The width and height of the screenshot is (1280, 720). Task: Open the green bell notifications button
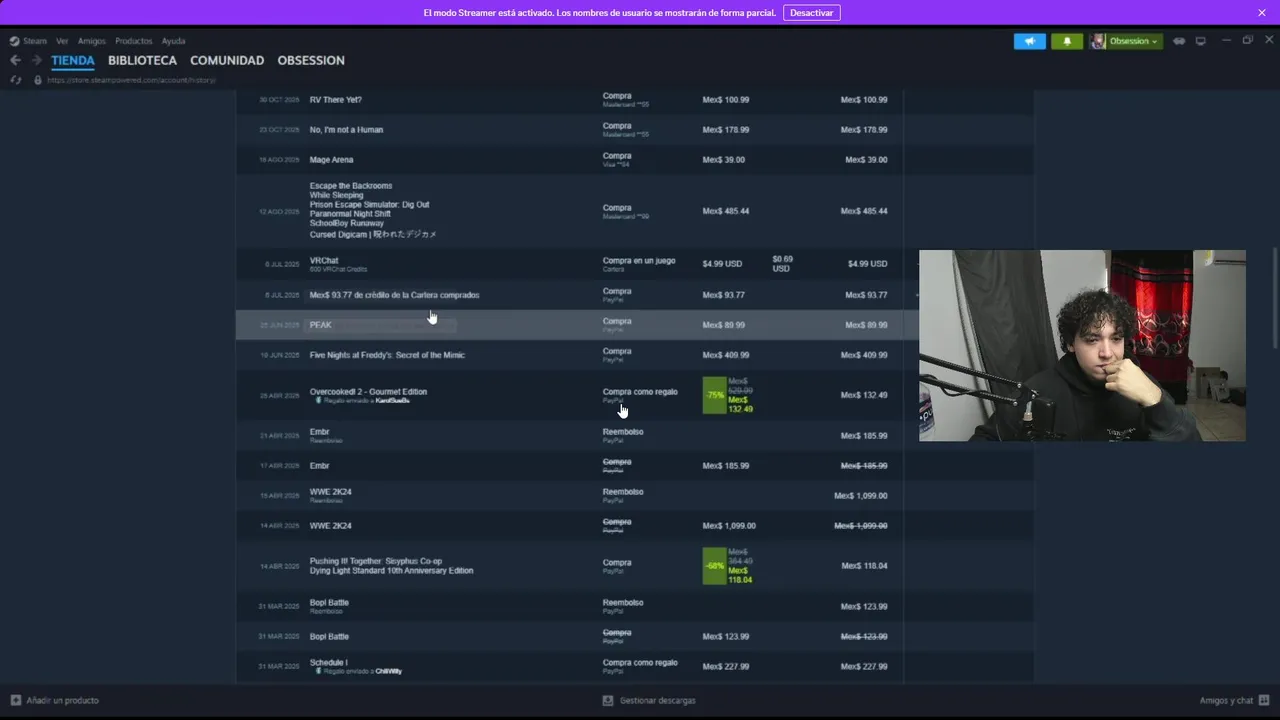tap(1067, 41)
